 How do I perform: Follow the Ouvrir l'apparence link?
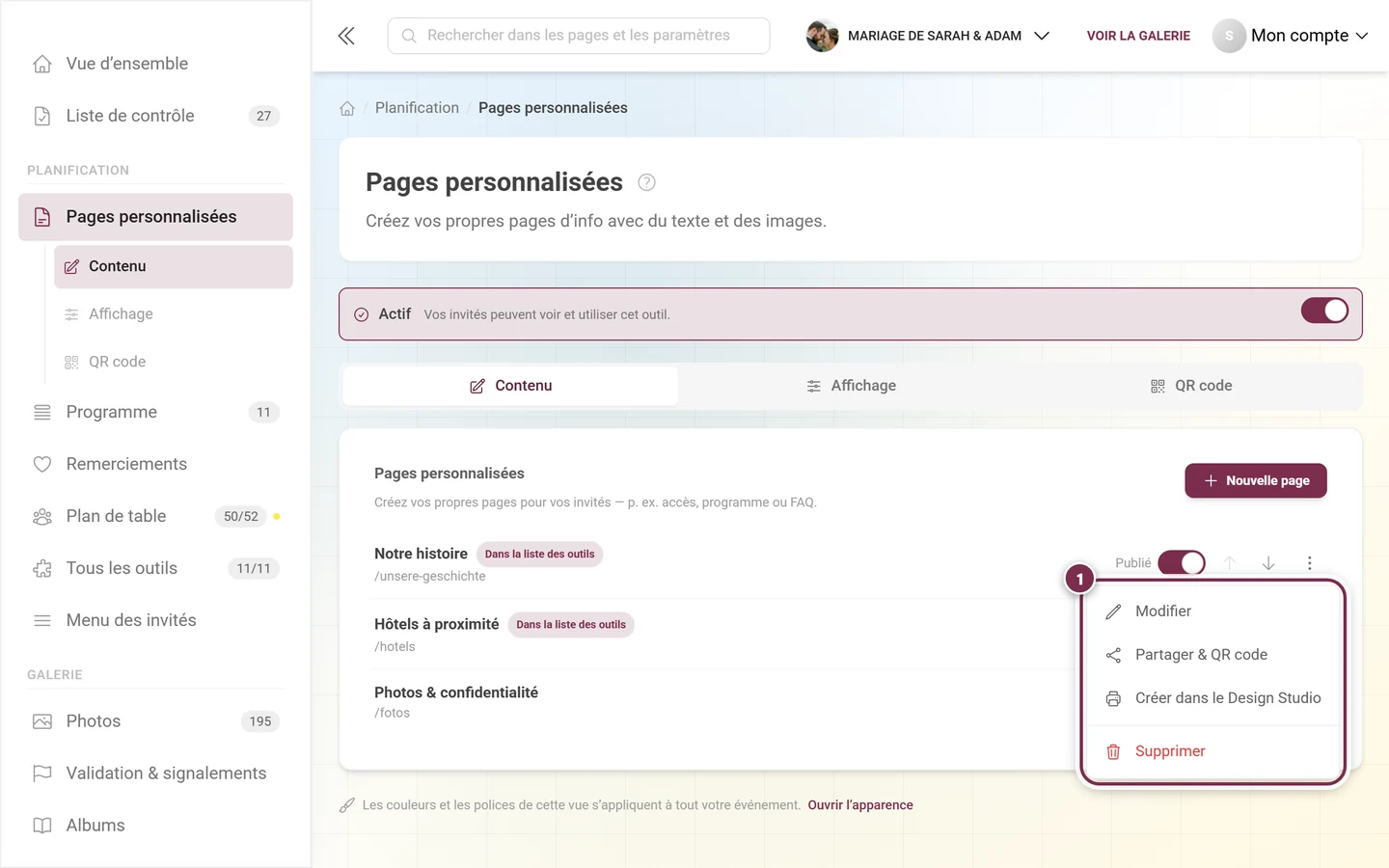pyautogui.click(x=860, y=805)
